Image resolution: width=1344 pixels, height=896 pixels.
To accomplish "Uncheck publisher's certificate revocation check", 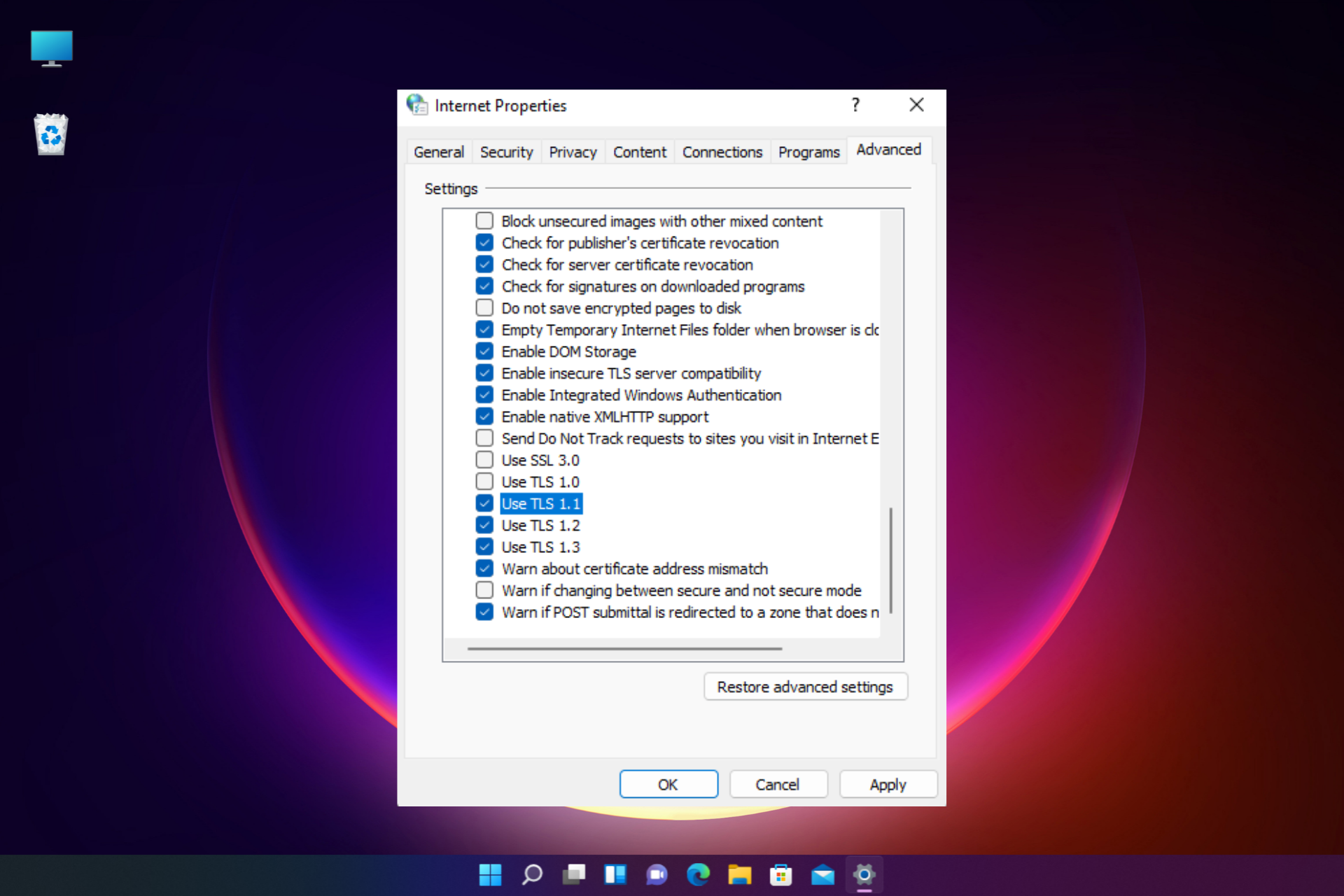I will [x=484, y=243].
